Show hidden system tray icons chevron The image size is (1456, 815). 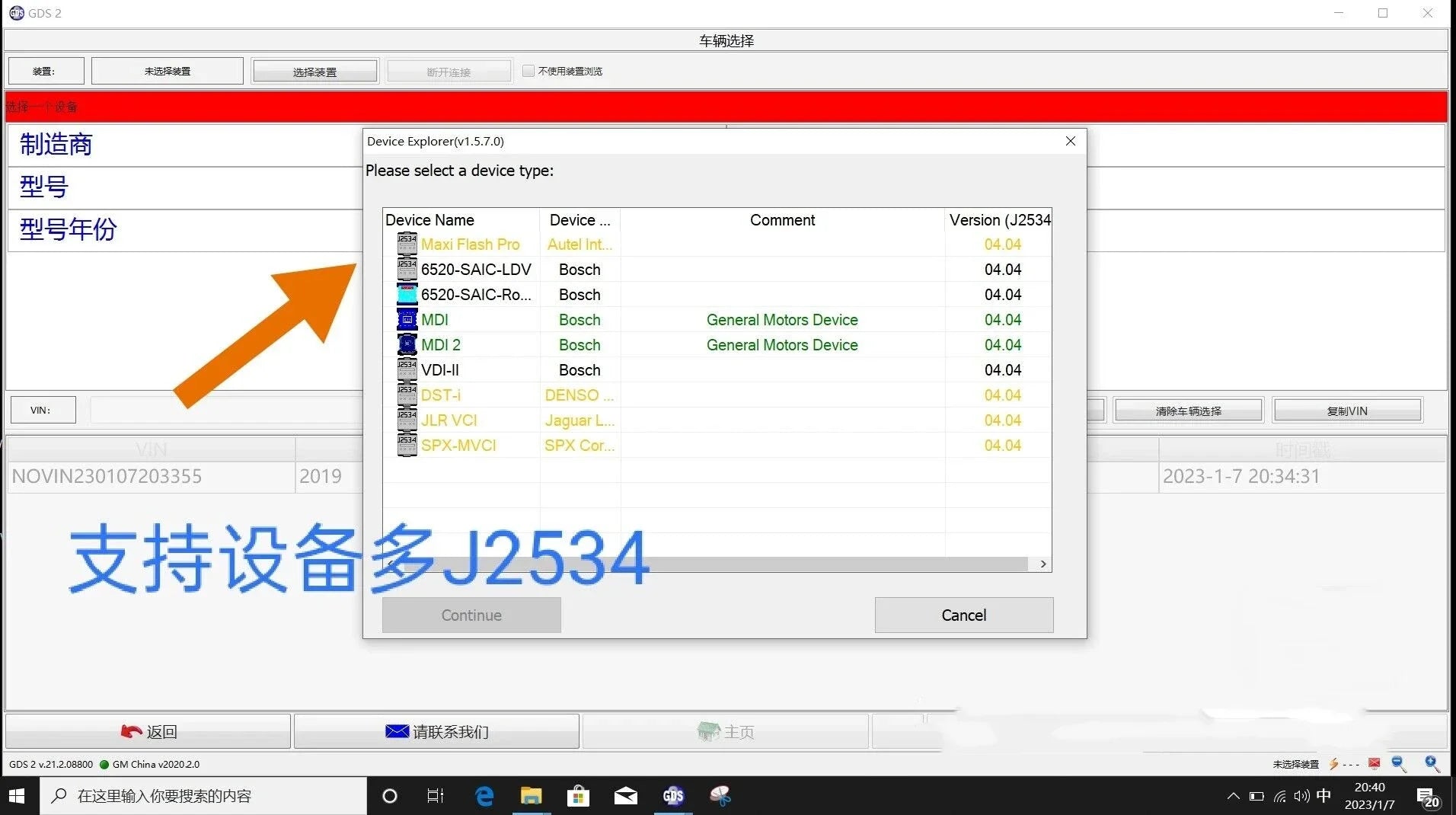pos(1233,797)
